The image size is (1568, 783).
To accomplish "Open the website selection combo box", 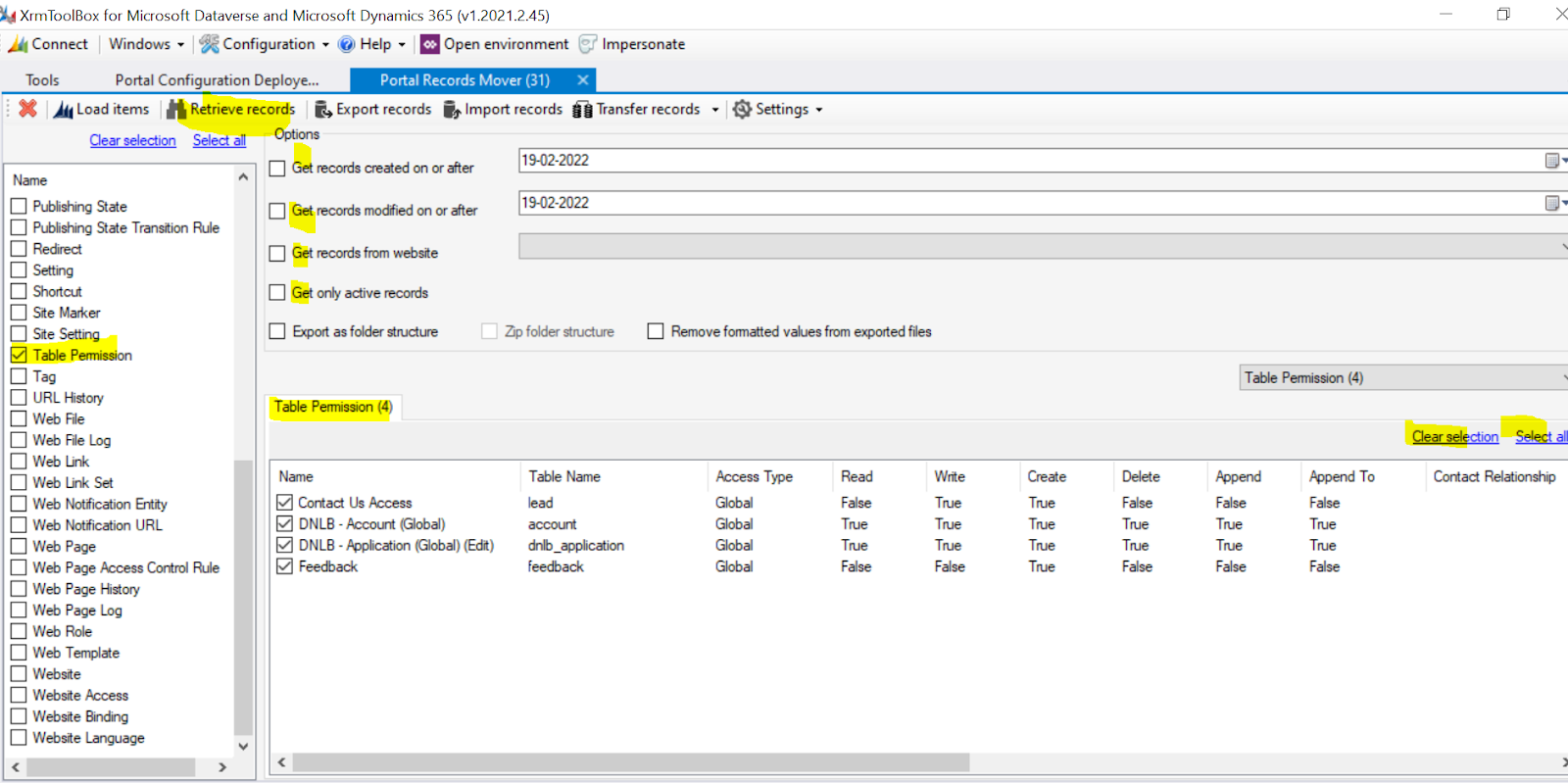I will [x=1043, y=246].
